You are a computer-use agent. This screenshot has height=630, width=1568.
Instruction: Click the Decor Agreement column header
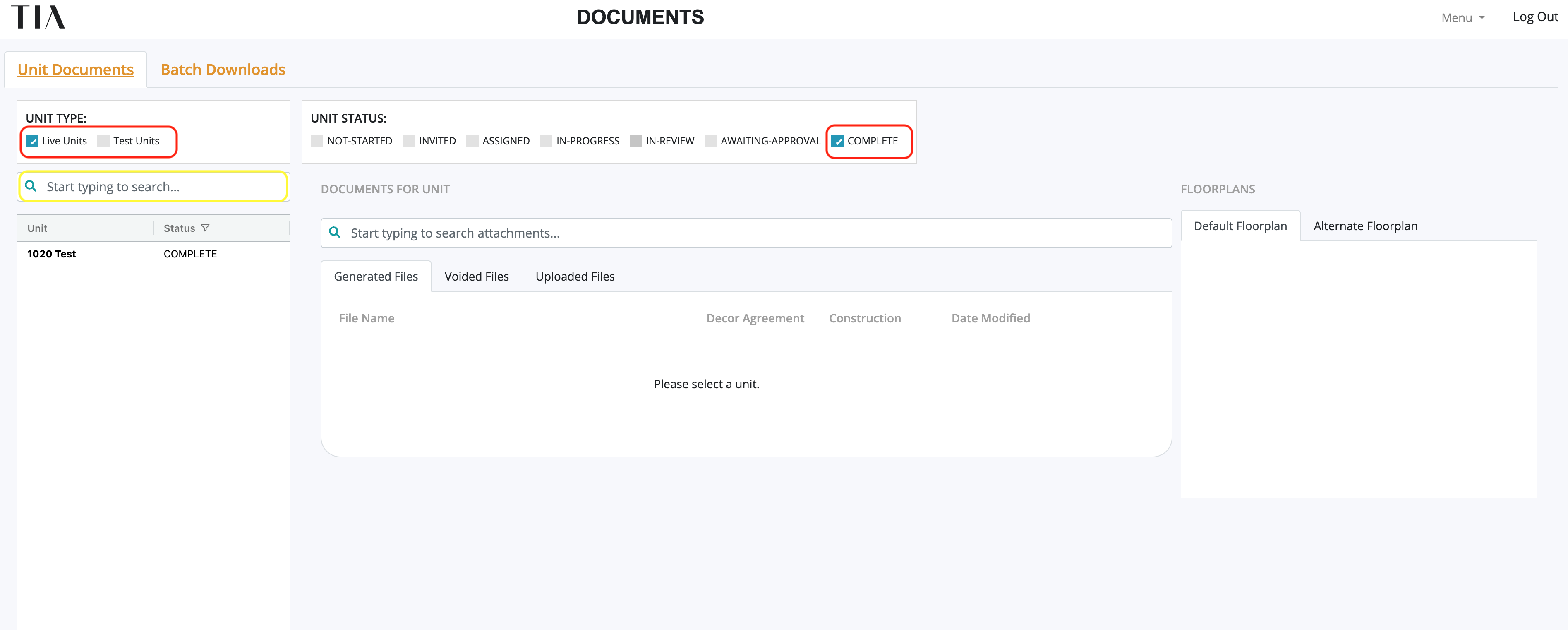click(x=755, y=318)
